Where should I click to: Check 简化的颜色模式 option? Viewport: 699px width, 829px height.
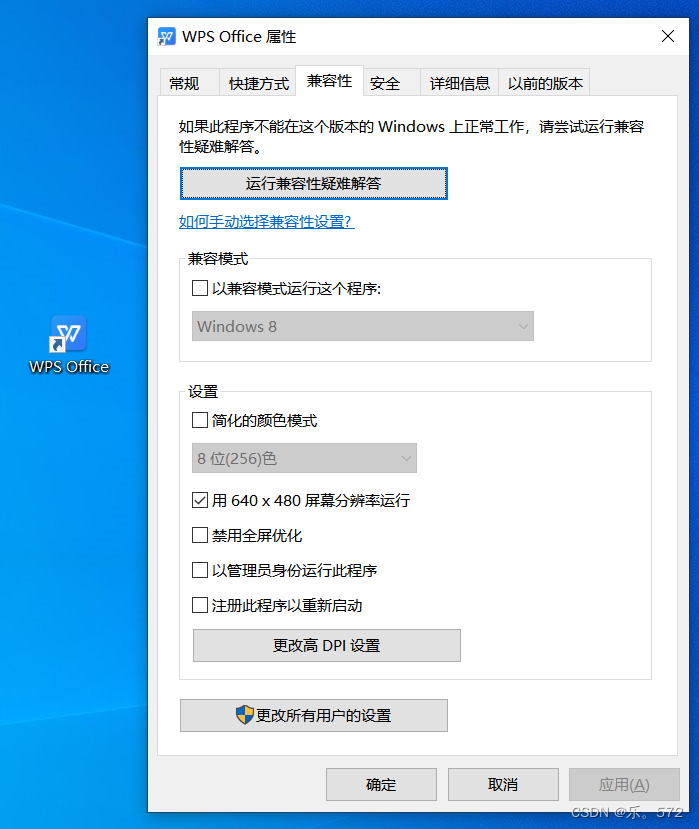[199, 420]
